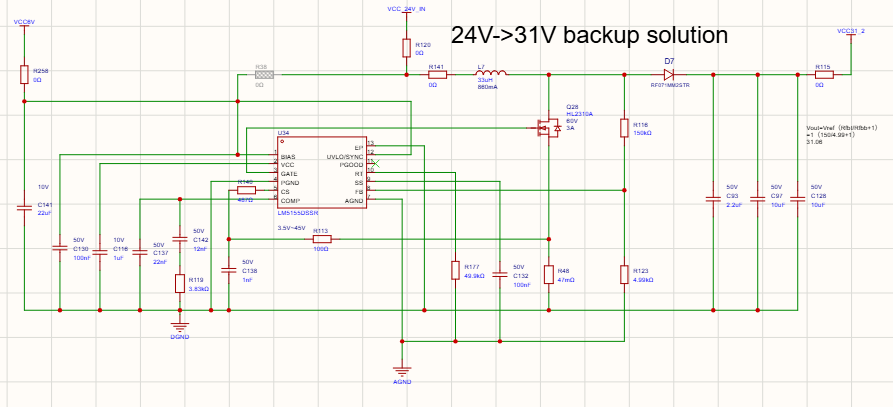Click the Q28 MOSFET symbol
Viewport: 893px width, 407px height.
coord(549,129)
